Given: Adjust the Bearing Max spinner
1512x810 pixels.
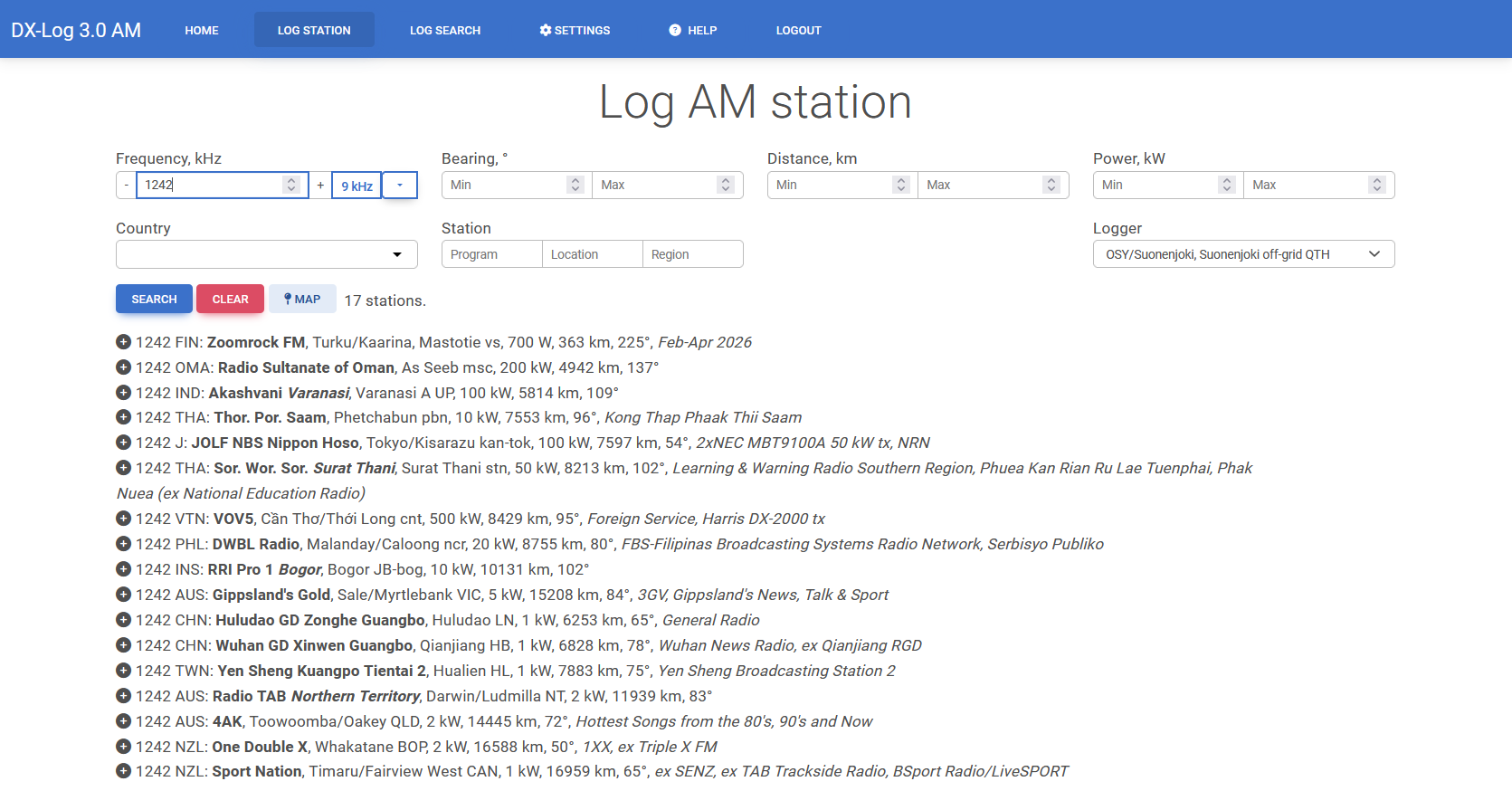Looking at the screenshot, I should click(x=726, y=185).
